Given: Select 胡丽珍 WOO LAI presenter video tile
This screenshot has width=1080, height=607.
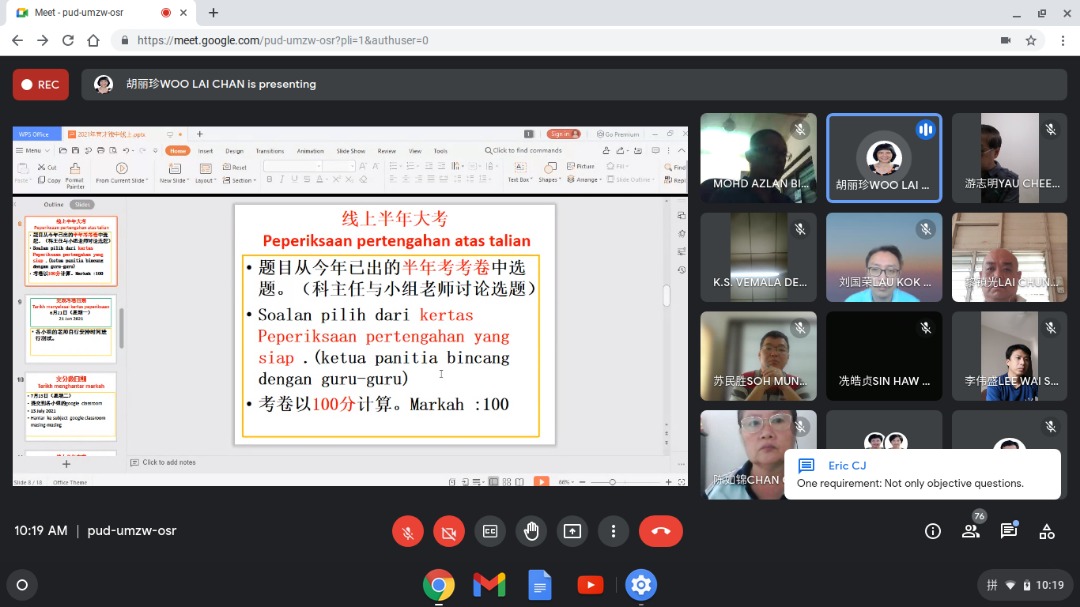Looking at the screenshot, I should click(x=883, y=158).
